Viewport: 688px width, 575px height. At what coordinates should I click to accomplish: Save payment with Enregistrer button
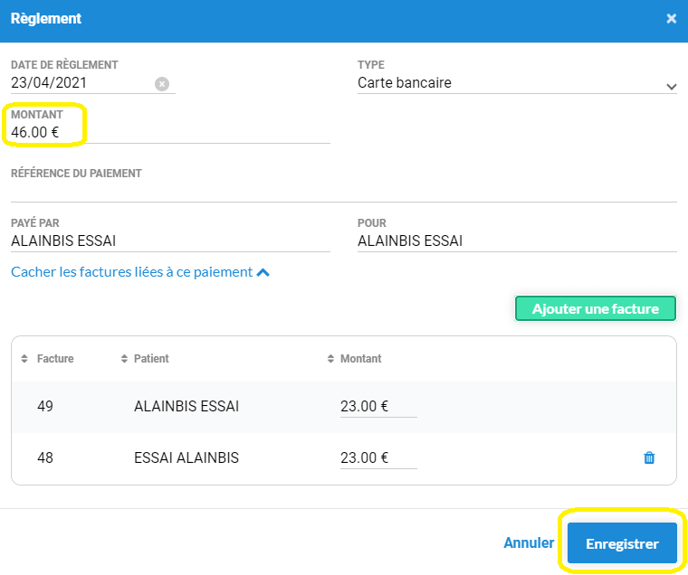[x=621, y=544]
